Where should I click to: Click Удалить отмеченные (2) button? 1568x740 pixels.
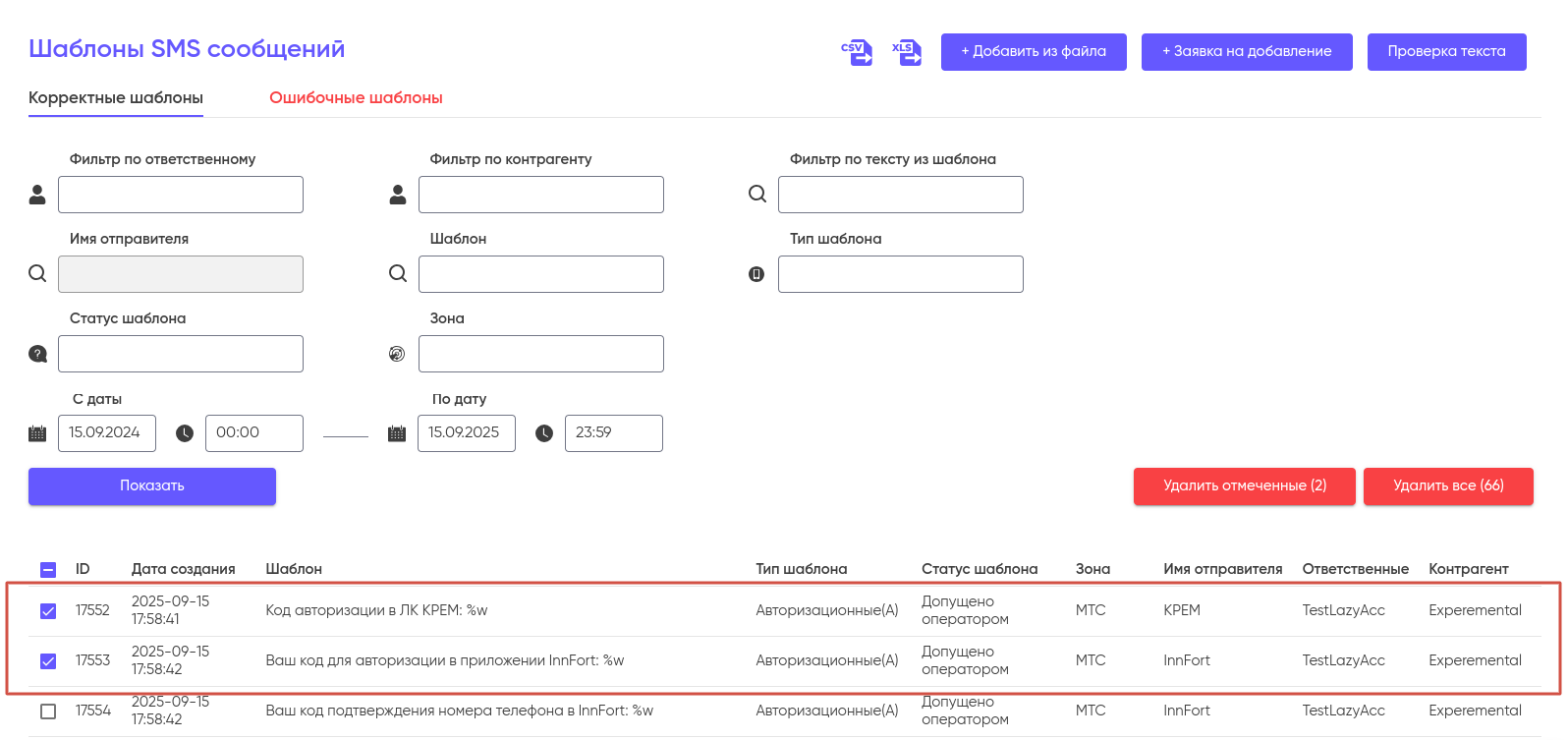[1244, 486]
